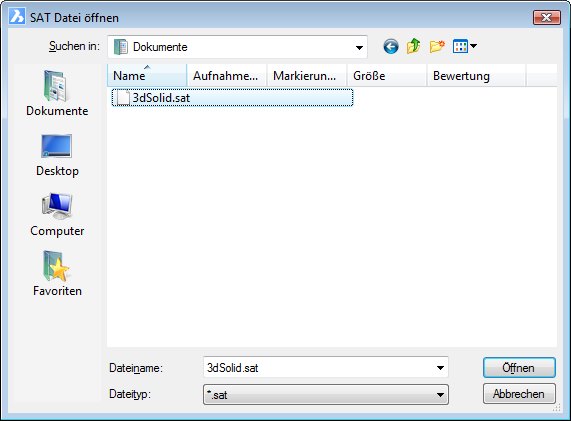Screen dimensions: 571x421
Task: Go up one folder level
Action: point(413,46)
